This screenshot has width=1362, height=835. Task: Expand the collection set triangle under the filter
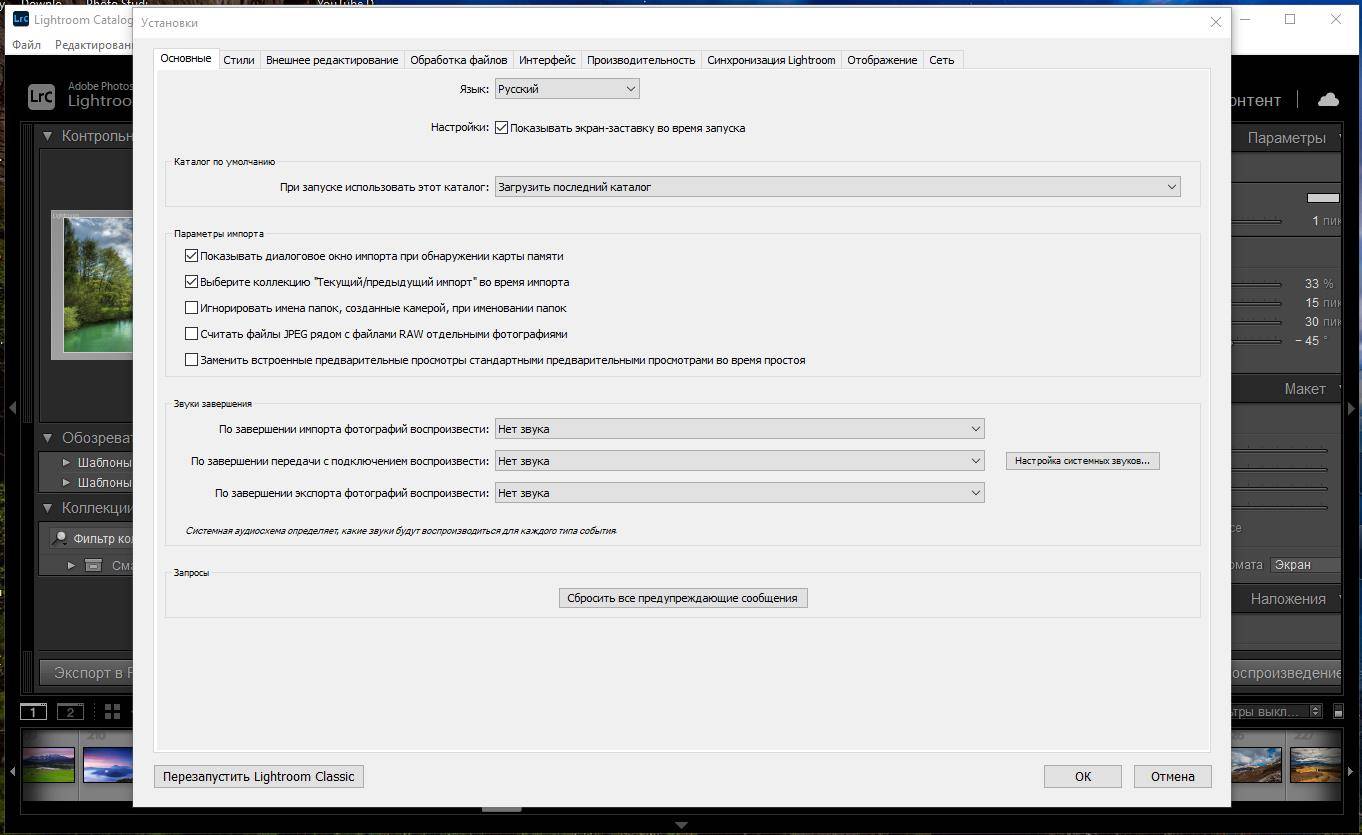71,565
